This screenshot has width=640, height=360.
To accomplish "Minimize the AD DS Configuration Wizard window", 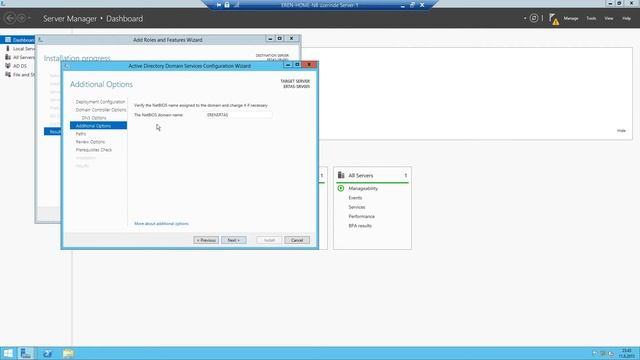I will point(288,65).
